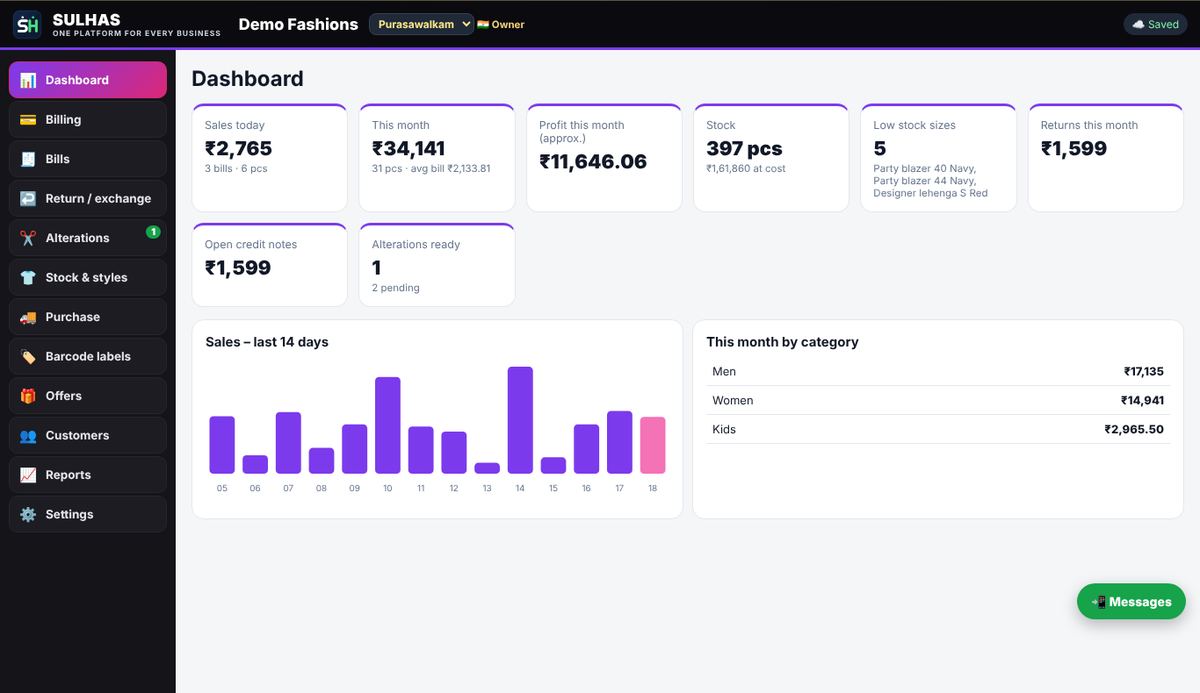The image size is (1200, 693).
Task: Click the tag icon for Barcode labels
Action: tap(28, 357)
